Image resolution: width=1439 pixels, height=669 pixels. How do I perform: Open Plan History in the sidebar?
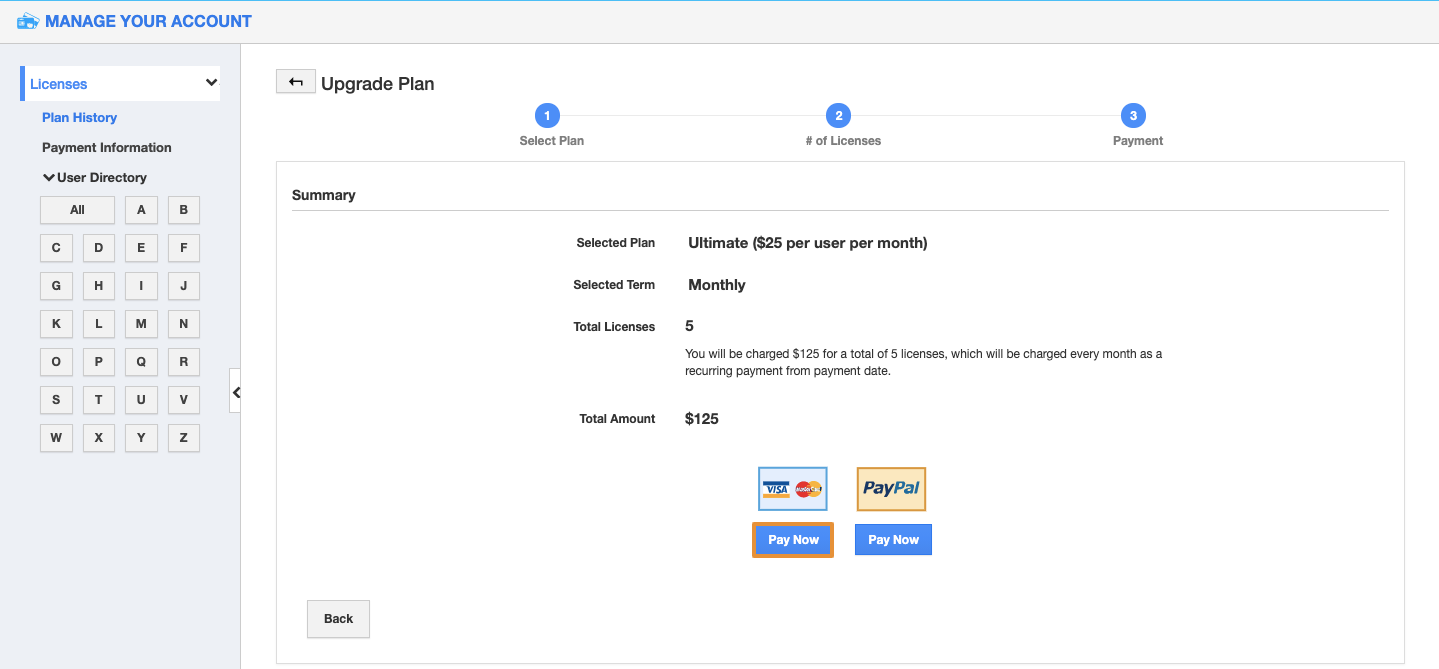(x=79, y=117)
